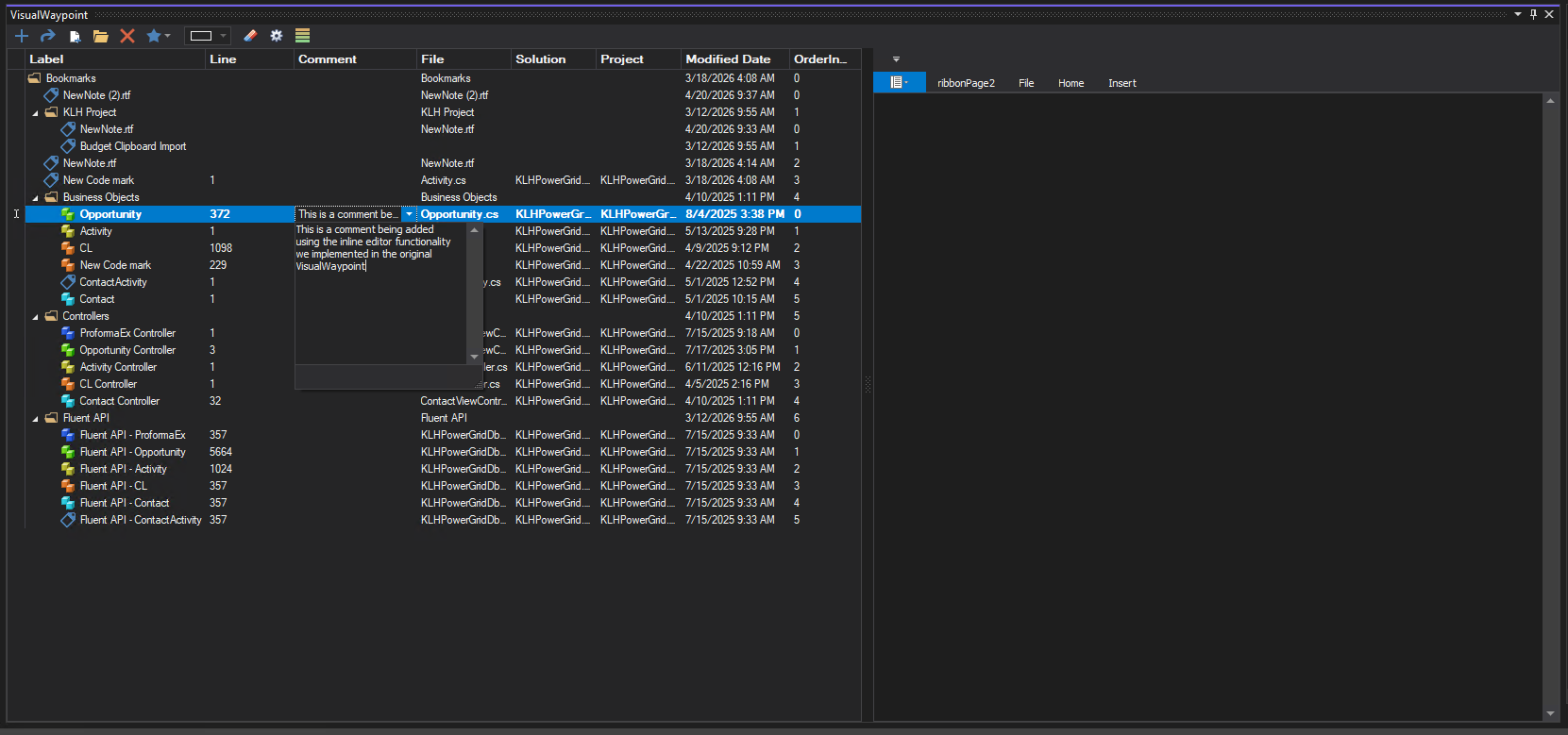Click the ProformaEx Controller bookmark icon

click(69, 333)
